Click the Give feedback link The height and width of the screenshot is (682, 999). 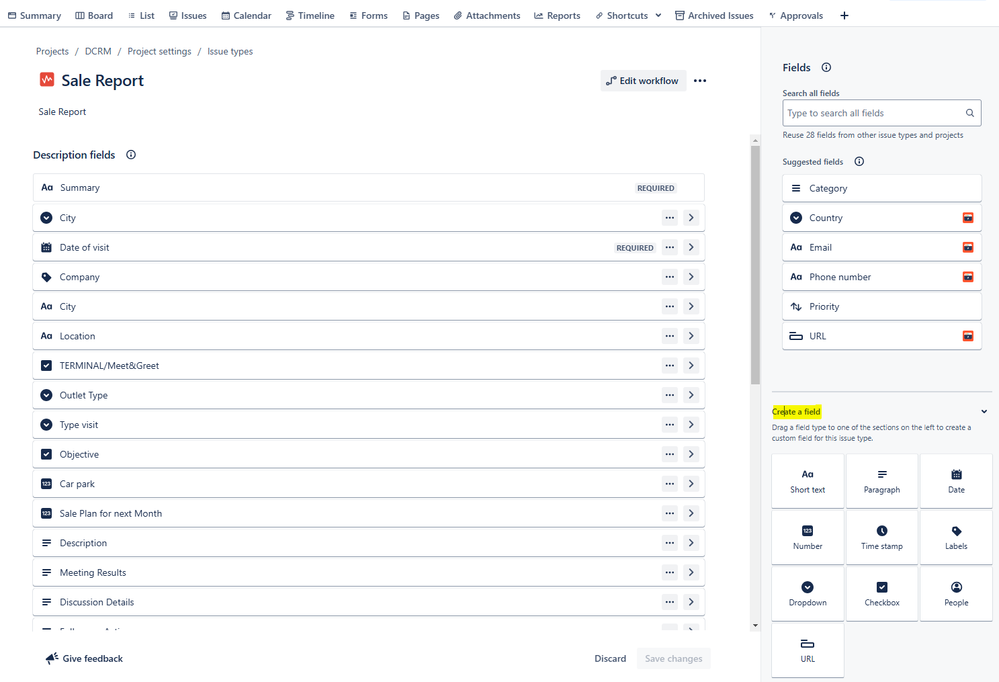(84, 659)
